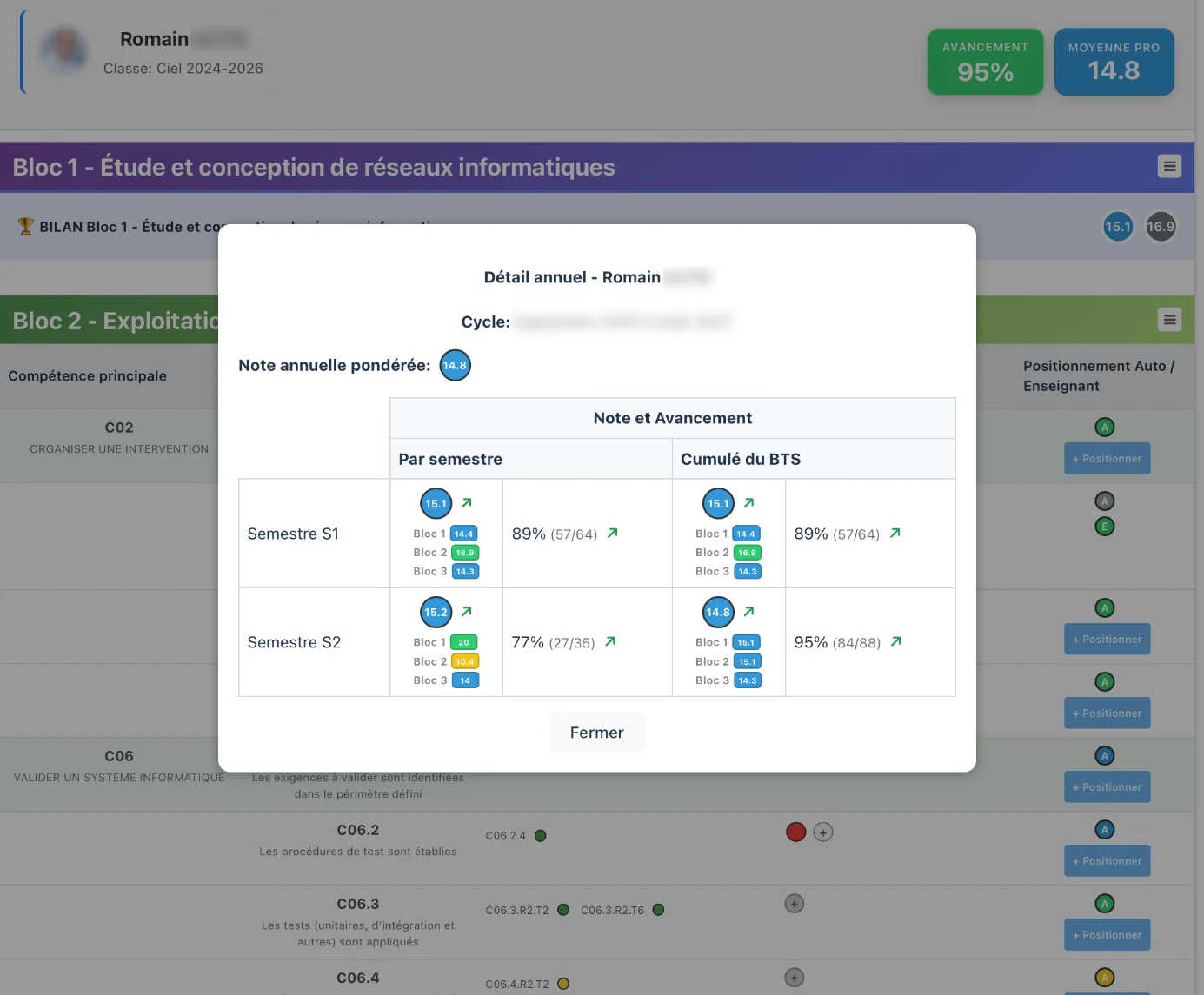1204x995 pixels.
Task: Click Semestre S1 cumulative 89% progress arrow
Action: coord(895,533)
